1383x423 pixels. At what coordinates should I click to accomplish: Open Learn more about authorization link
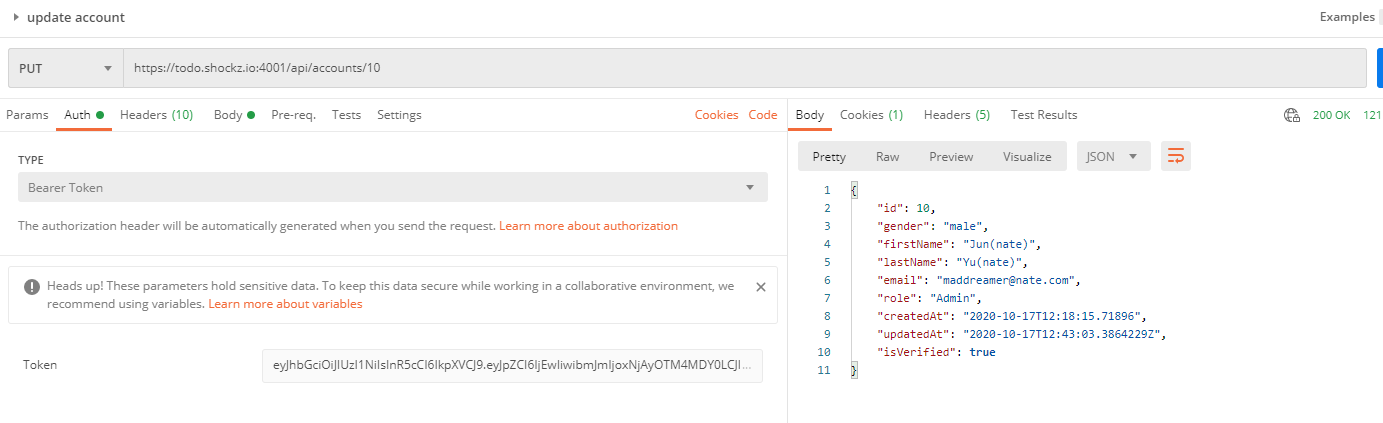click(588, 226)
